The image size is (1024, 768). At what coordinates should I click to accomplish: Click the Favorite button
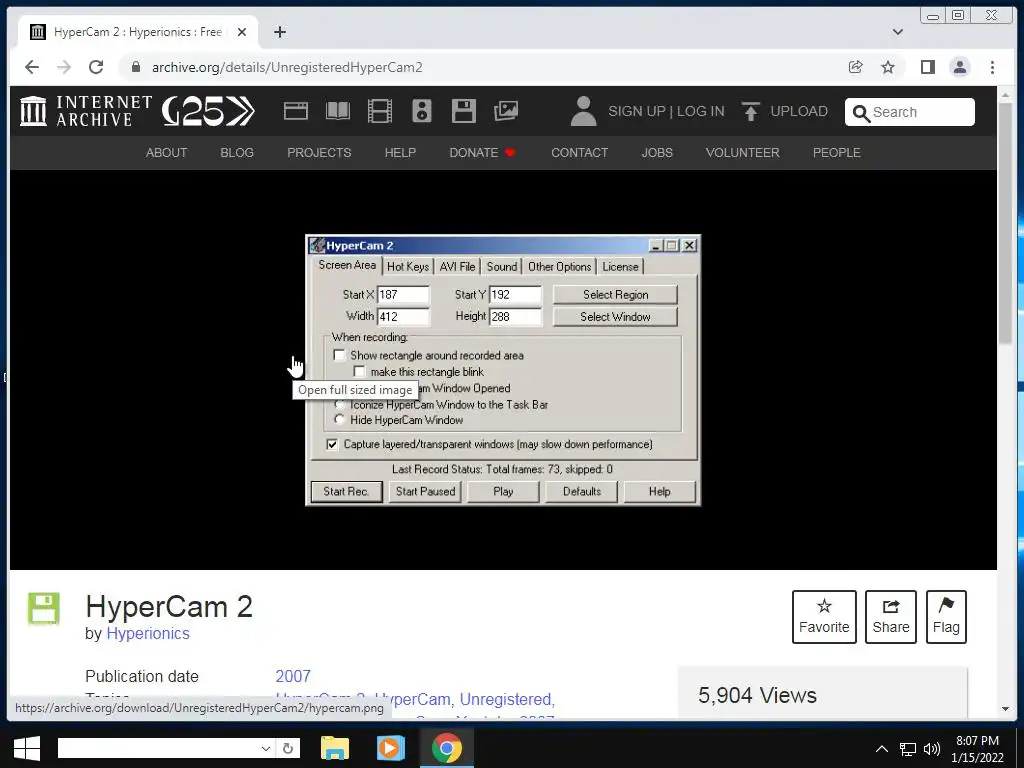tap(824, 617)
